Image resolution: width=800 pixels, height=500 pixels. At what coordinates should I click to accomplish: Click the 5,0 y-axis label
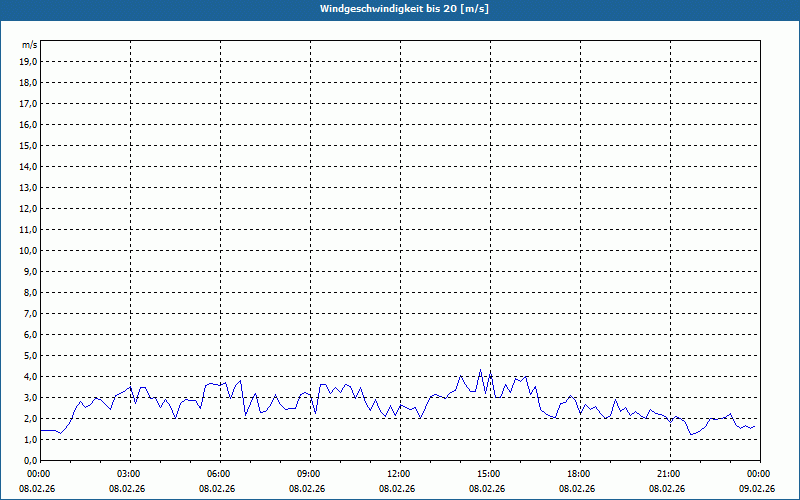coord(30,355)
